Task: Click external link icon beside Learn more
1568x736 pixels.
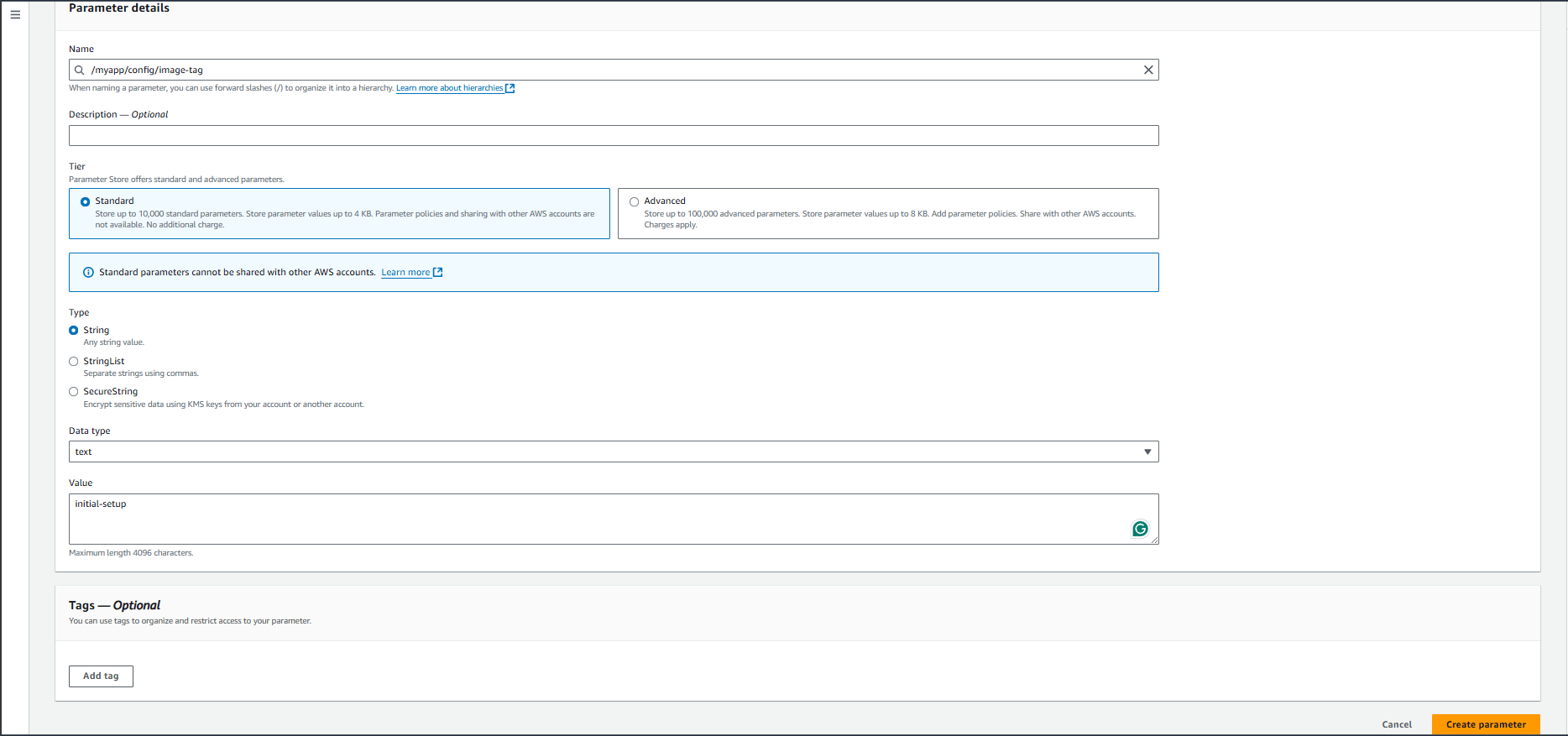Action: point(437,273)
